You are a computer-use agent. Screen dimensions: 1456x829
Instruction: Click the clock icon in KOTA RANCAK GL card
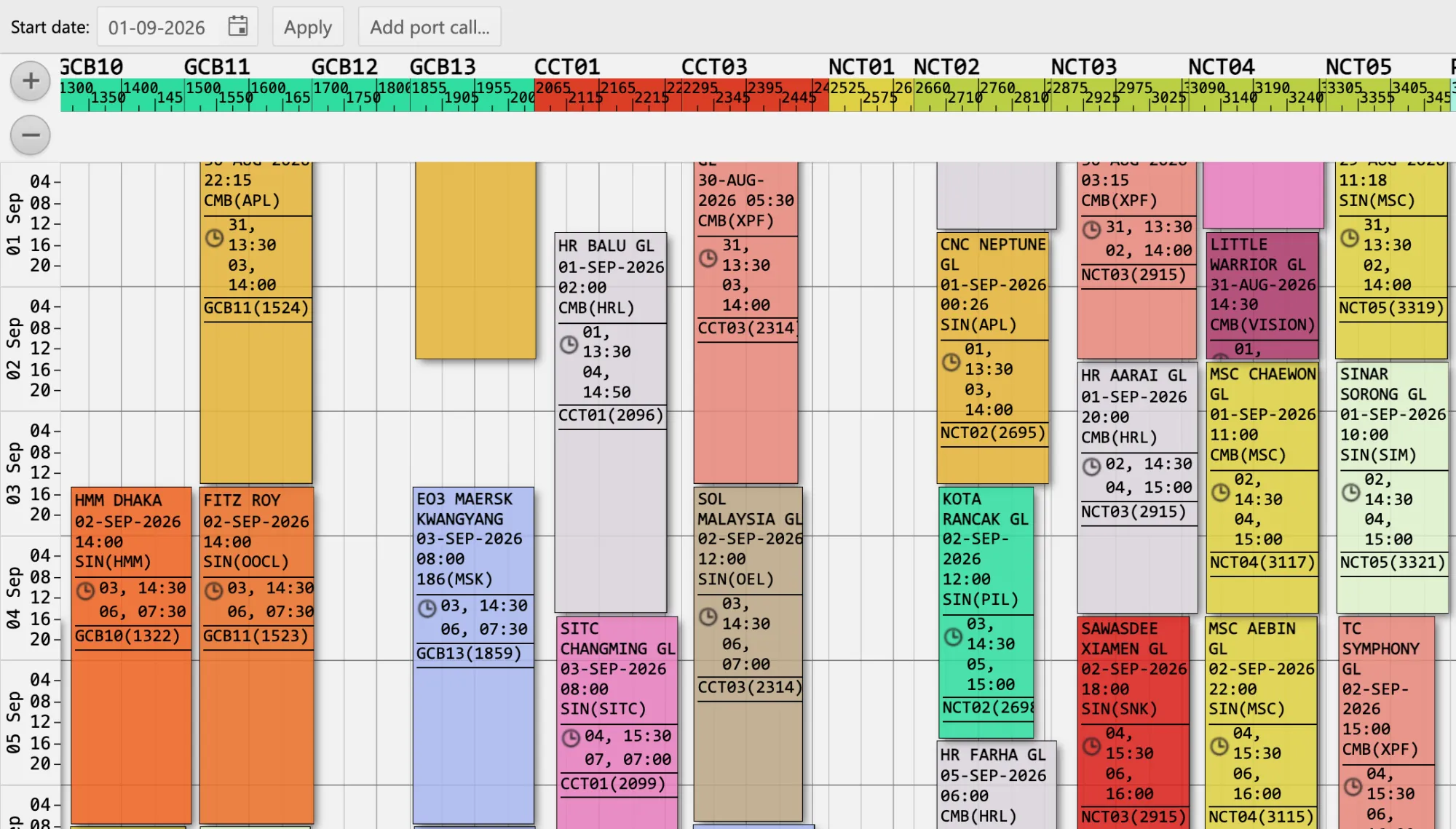coord(953,637)
